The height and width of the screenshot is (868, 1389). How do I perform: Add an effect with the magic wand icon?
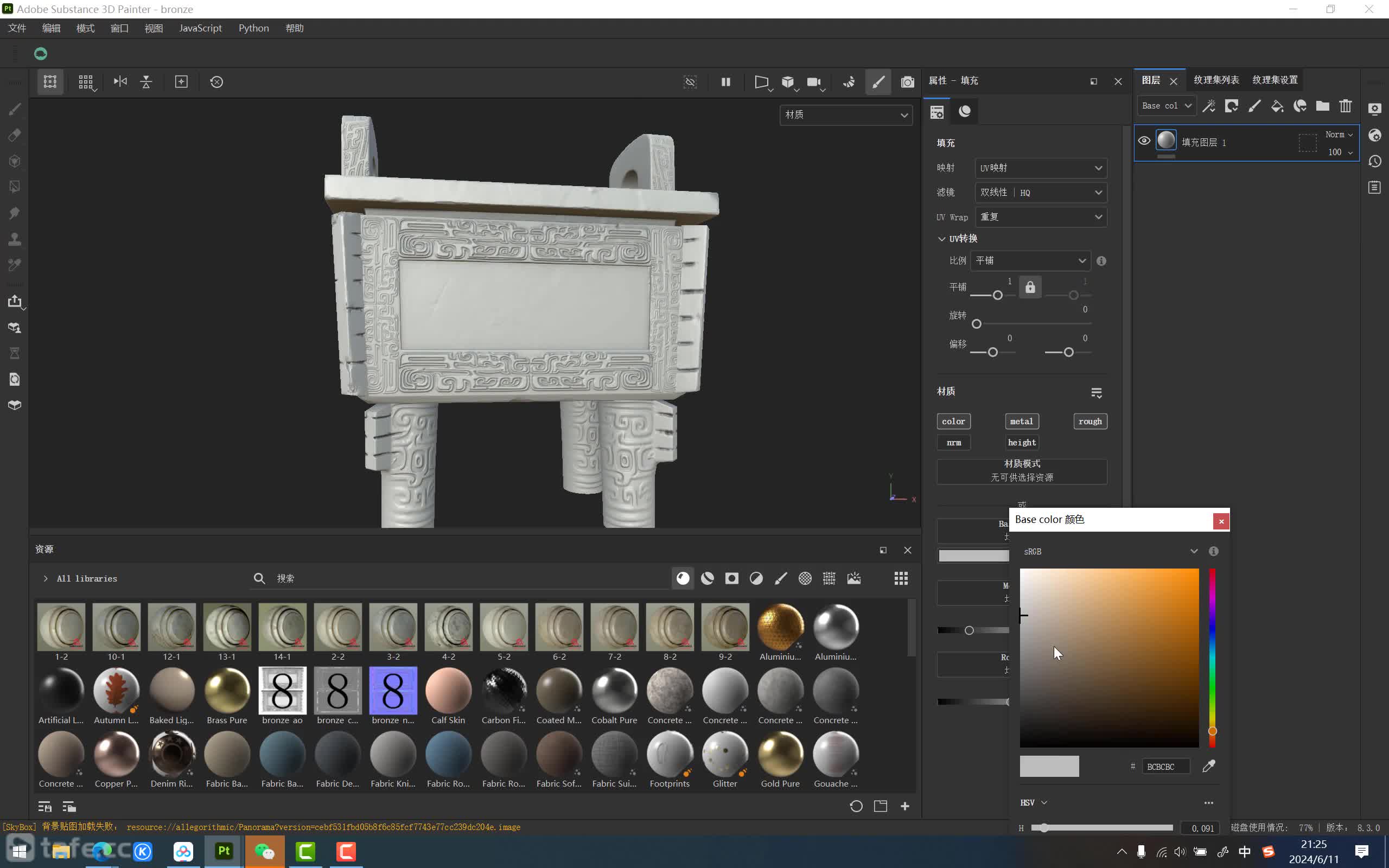point(1208,106)
